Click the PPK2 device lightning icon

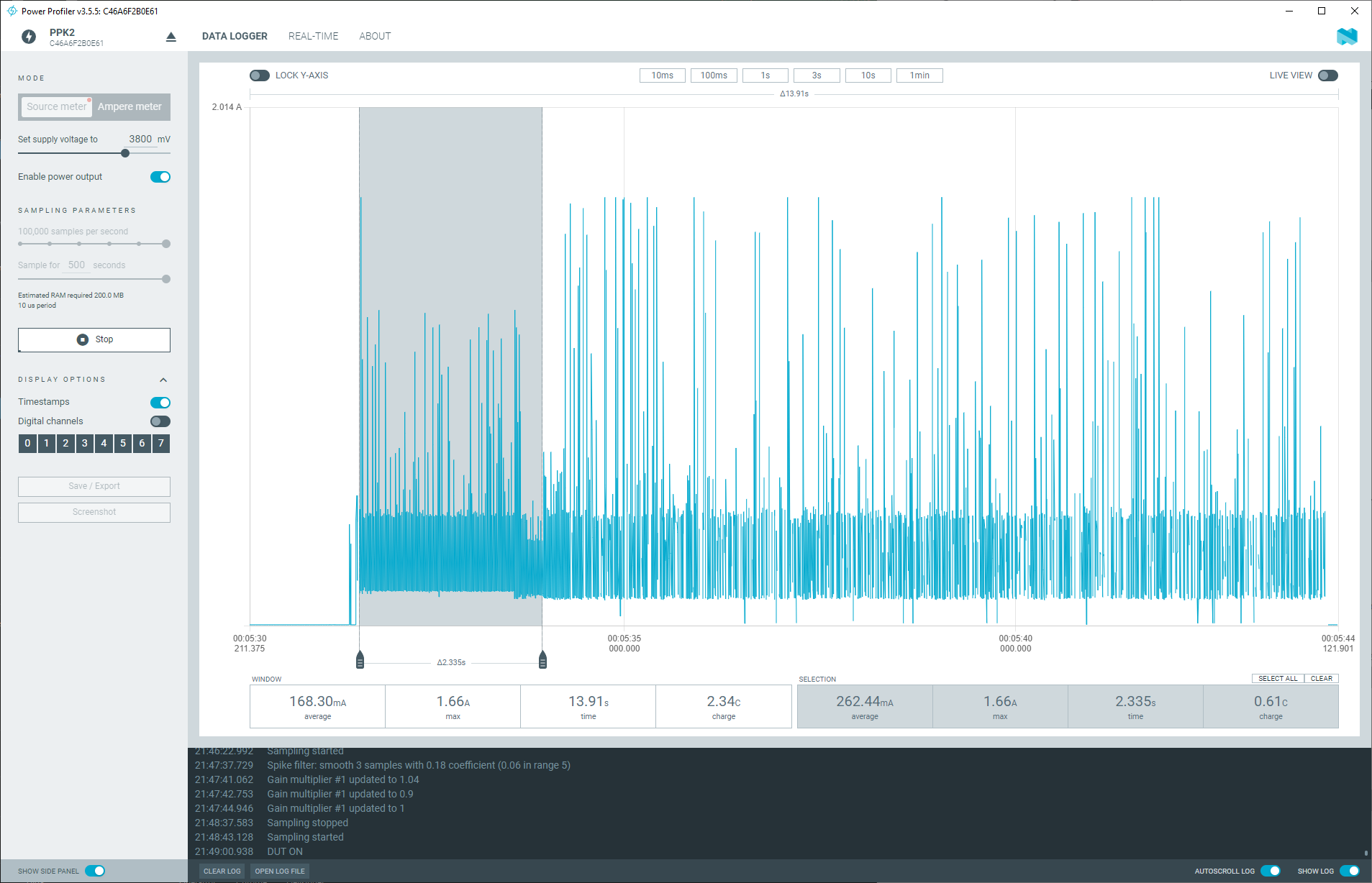pyautogui.click(x=29, y=37)
